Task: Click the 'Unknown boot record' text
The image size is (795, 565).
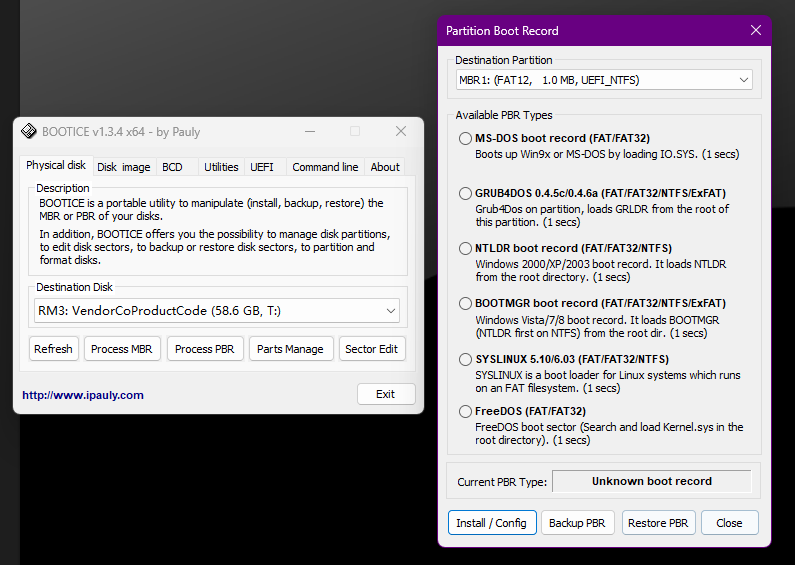Action: (652, 481)
